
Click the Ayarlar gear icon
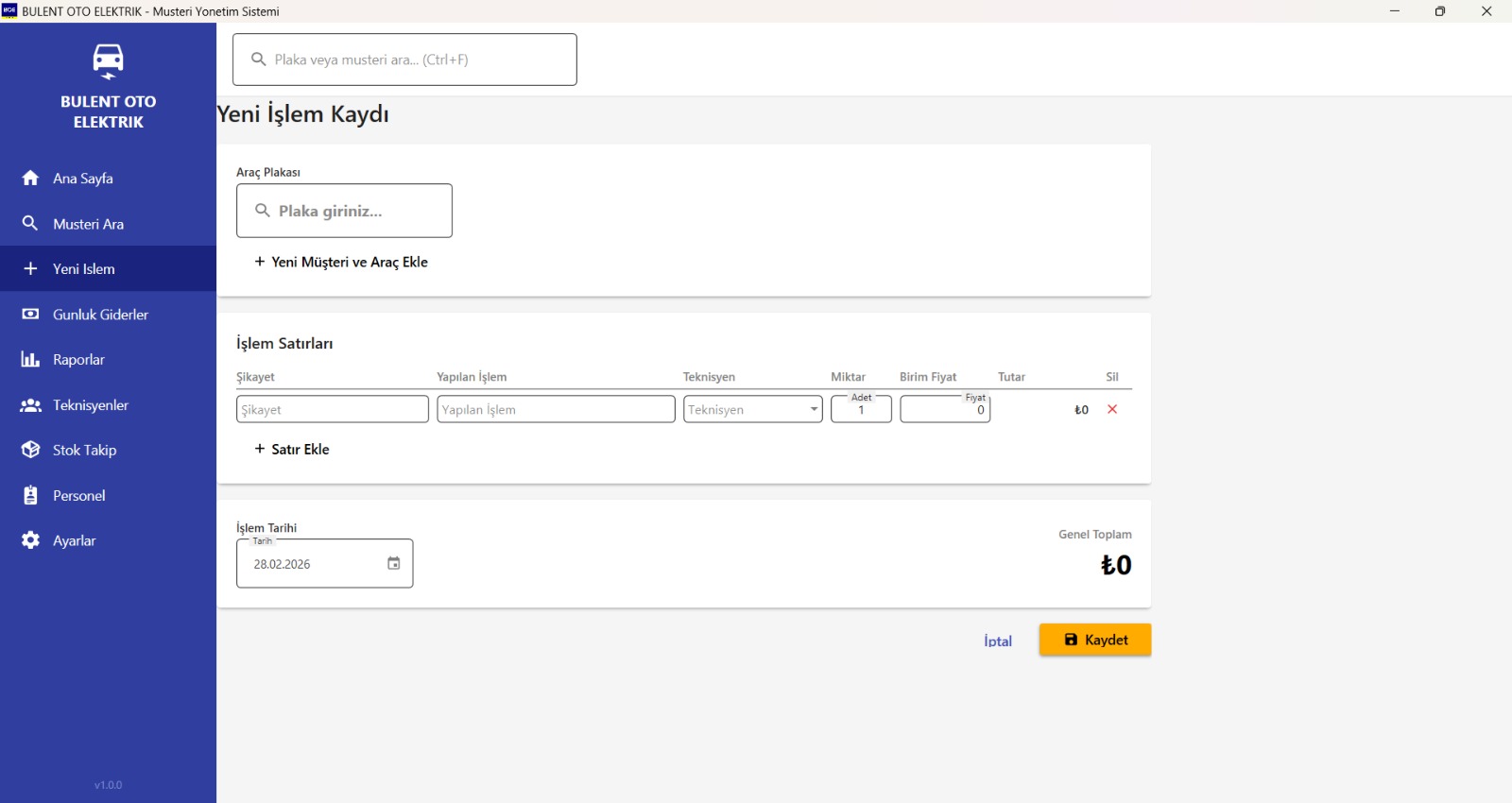(30, 540)
